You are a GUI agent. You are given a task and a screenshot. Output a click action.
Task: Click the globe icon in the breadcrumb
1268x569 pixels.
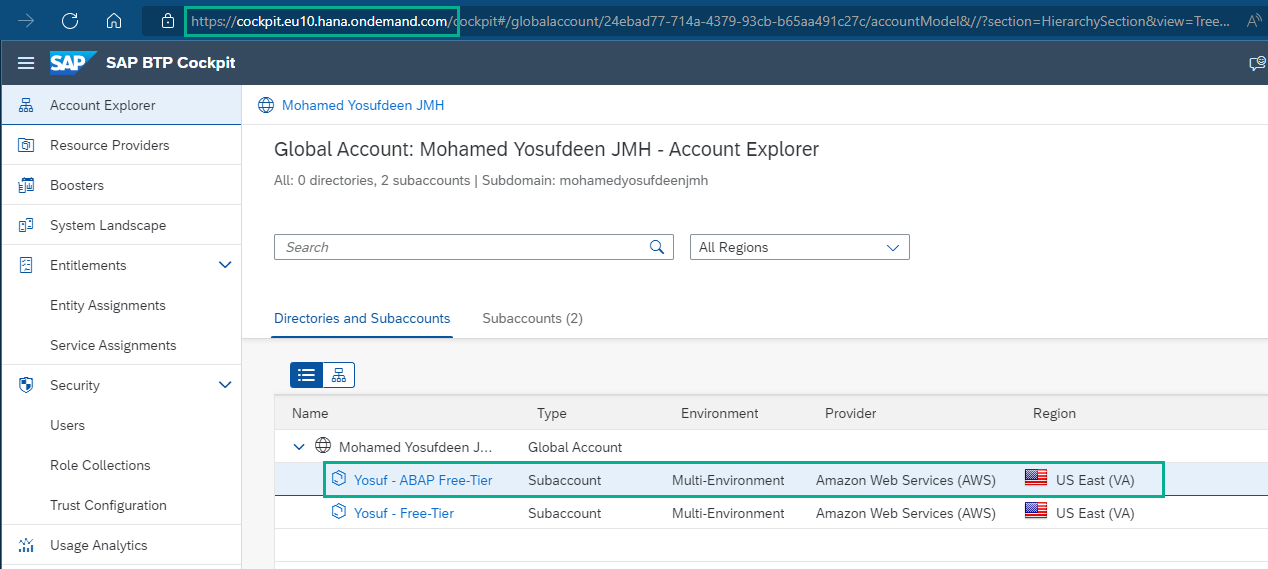[266, 105]
